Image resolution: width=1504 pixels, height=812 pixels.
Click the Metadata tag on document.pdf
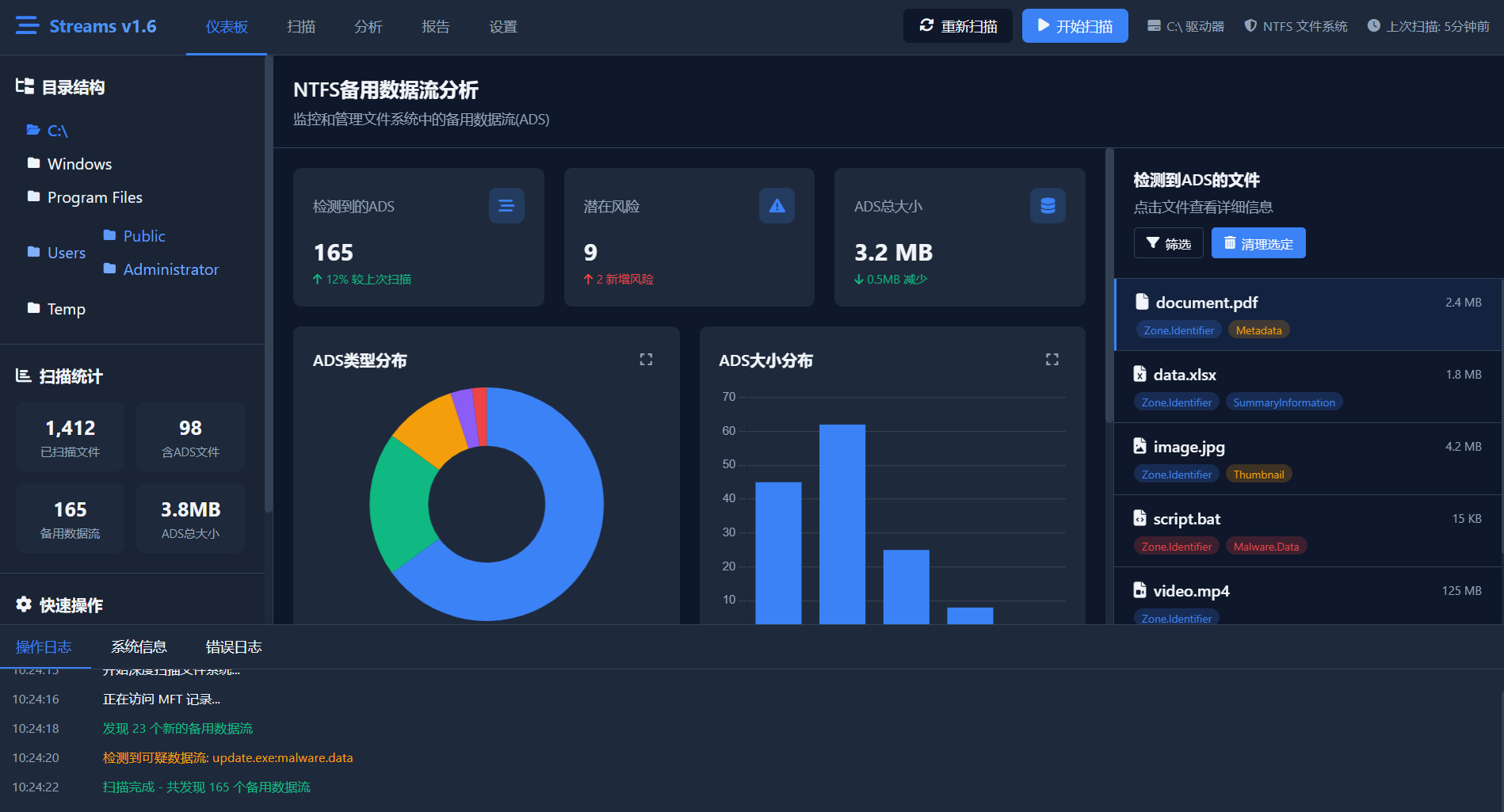coord(1258,330)
